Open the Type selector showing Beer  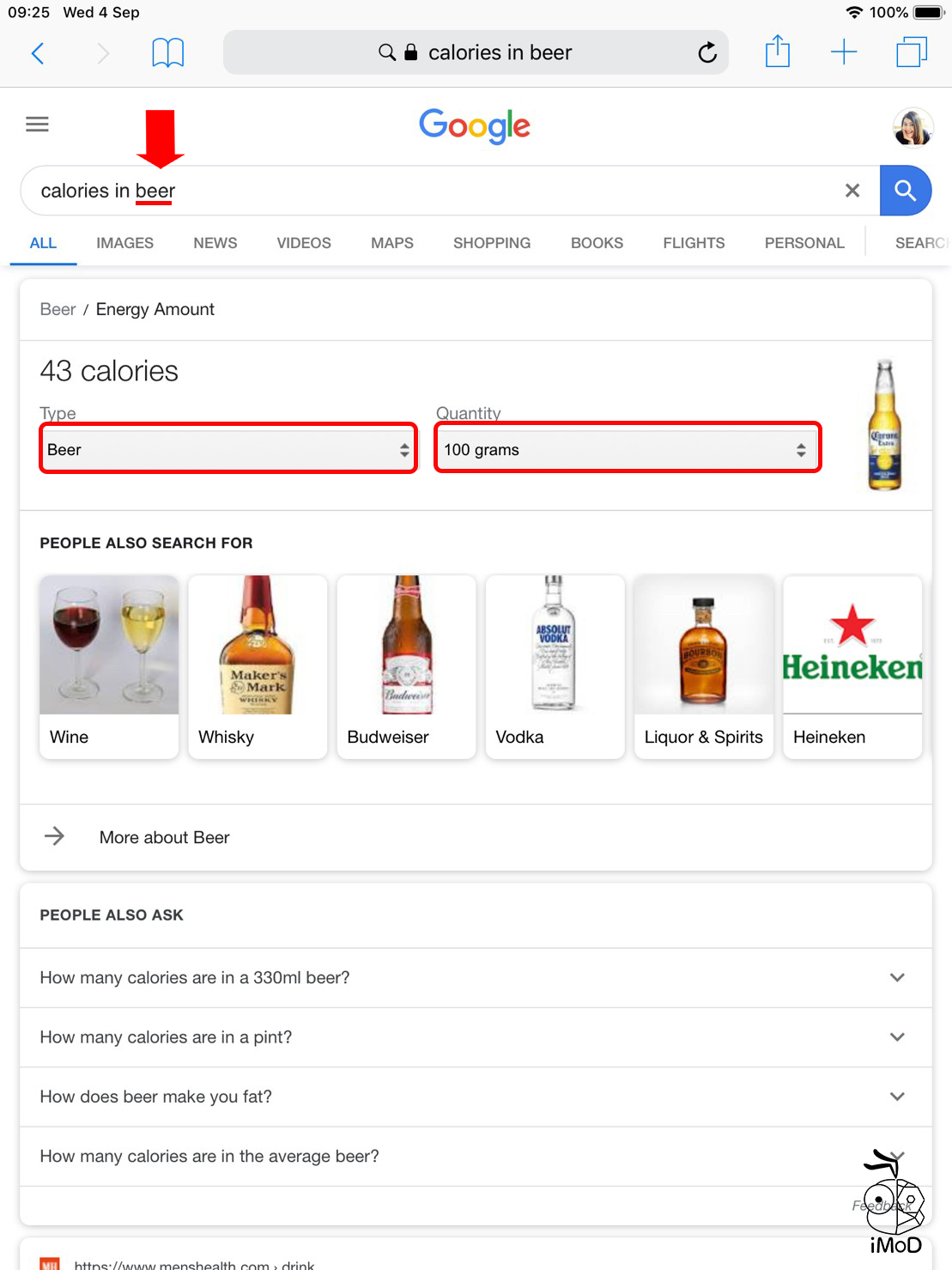(x=227, y=448)
